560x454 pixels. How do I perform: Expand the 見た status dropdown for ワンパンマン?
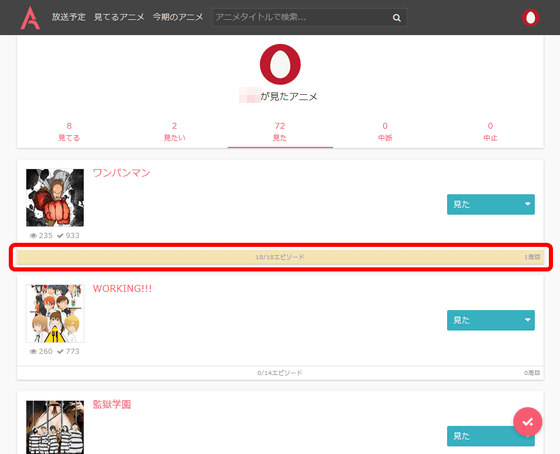(x=491, y=204)
